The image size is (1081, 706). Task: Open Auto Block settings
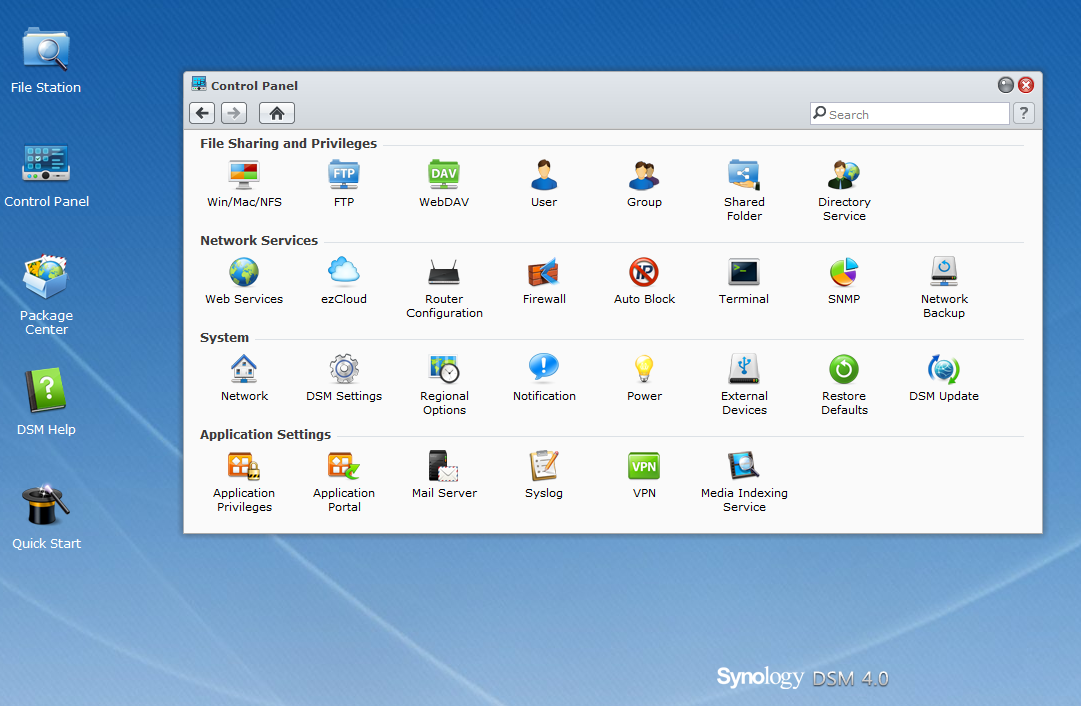[644, 281]
